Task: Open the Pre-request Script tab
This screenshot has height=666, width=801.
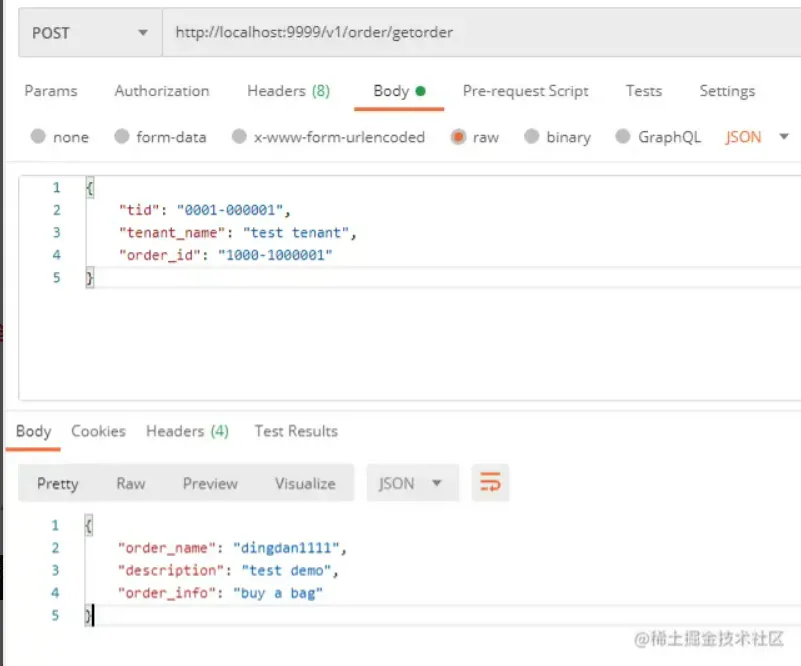Action: point(526,91)
